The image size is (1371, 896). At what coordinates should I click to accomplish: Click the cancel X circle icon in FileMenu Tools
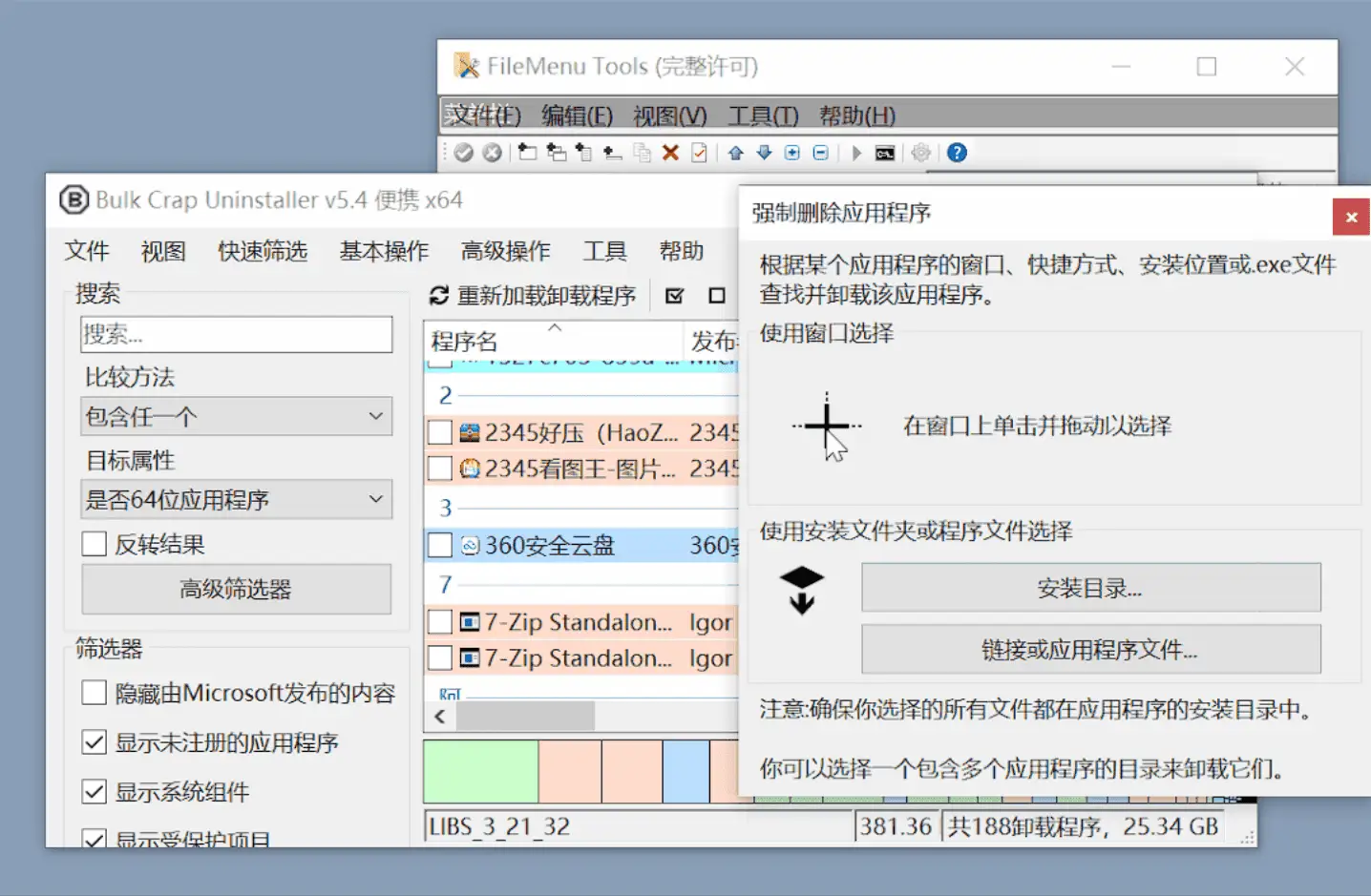[x=492, y=153]
